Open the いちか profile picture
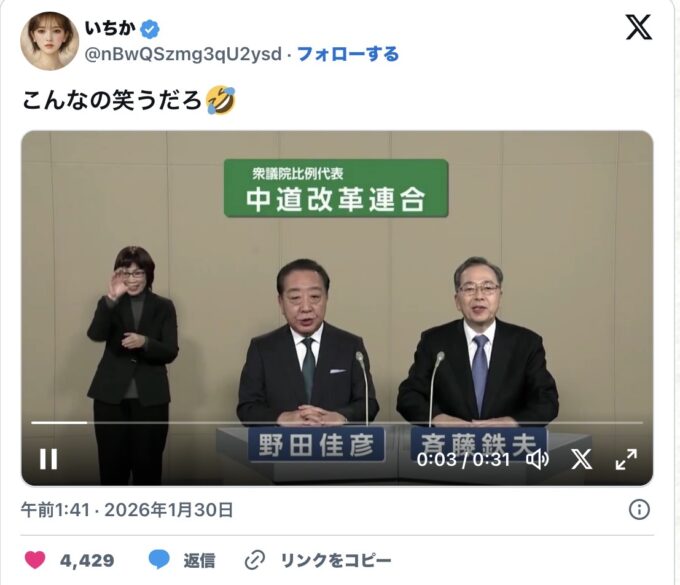The height and width of the screenshot is (585, 680). pyautogui.click(x=49, y=41)
